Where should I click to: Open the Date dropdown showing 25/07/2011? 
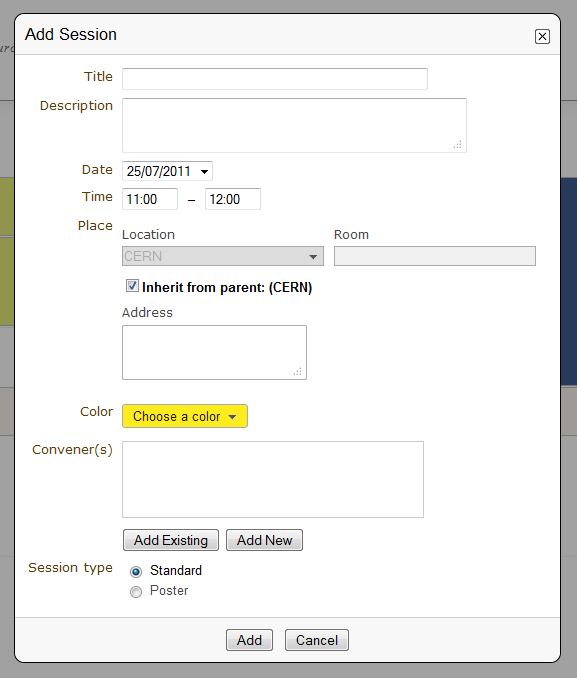(167, 171)
